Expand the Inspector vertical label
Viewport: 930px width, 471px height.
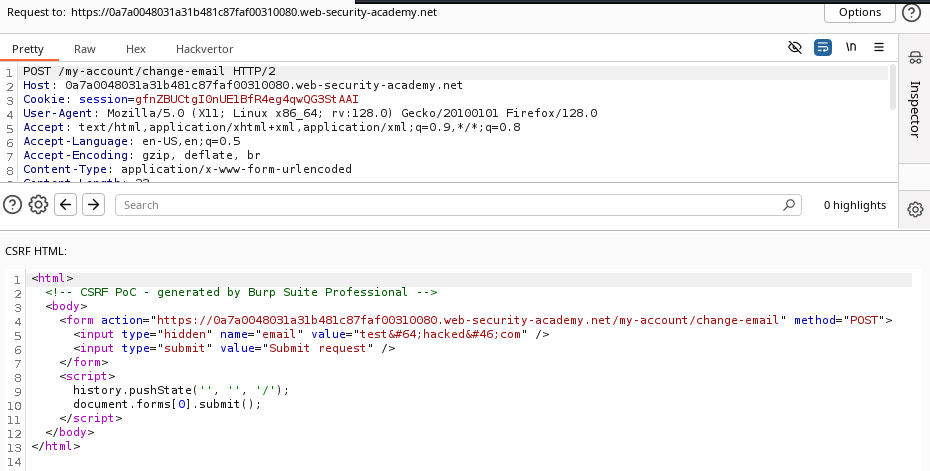point(915,109)
